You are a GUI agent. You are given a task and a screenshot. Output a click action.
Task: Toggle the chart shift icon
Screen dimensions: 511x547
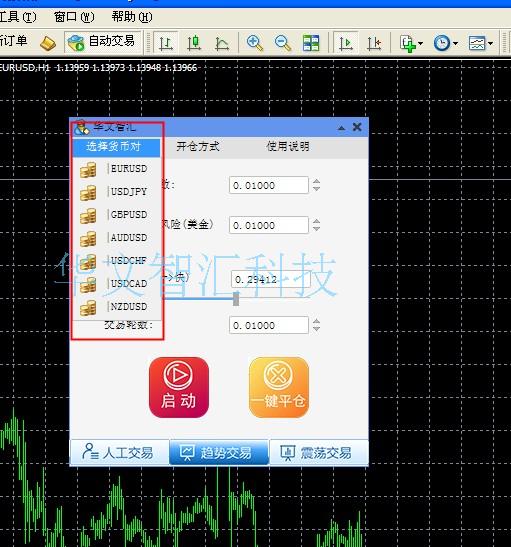pos(374,43)
